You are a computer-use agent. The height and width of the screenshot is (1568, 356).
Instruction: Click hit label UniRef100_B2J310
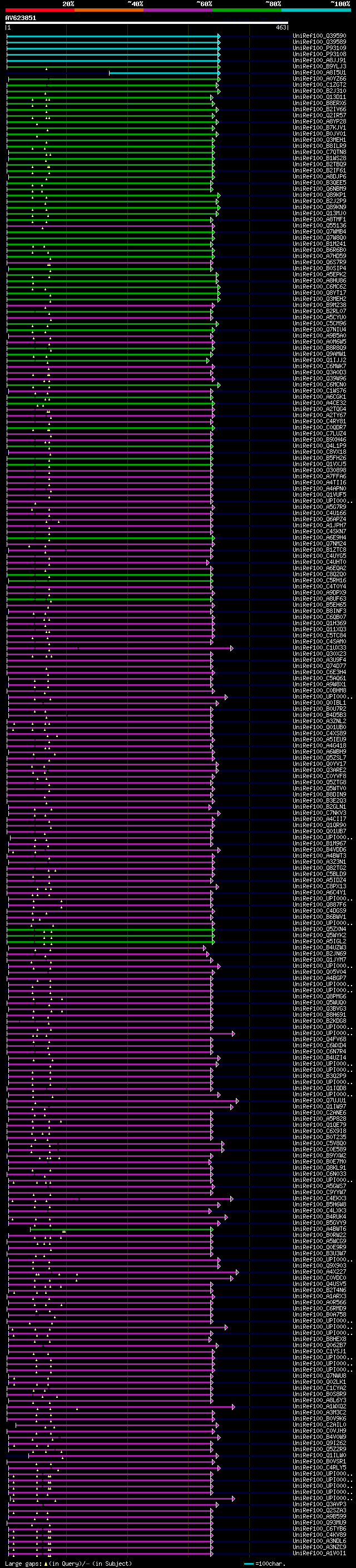pos(319,91)
